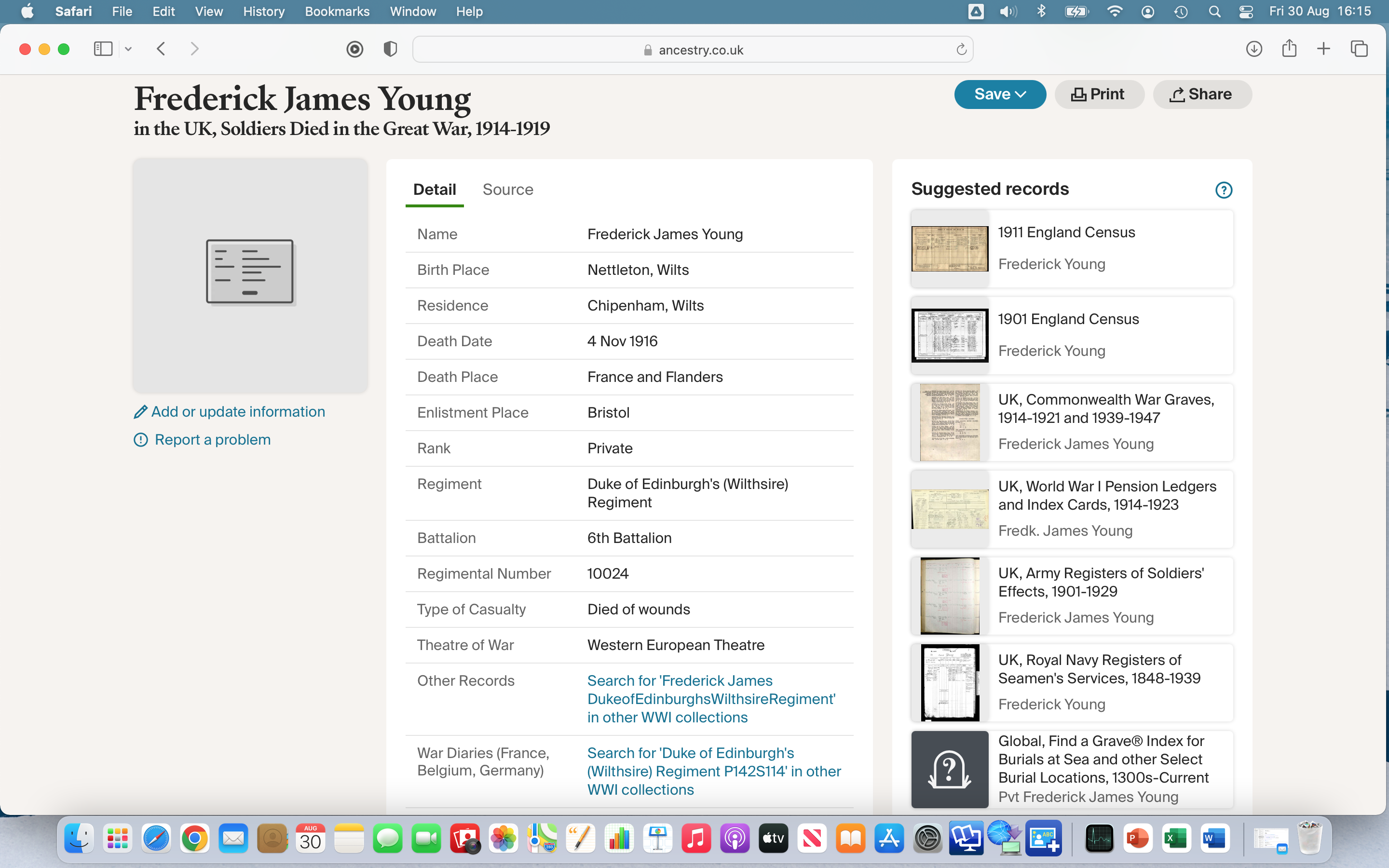Open Time Machine menu bar icon
The height and width of the screenshot is (868, 1389).
1181,12
